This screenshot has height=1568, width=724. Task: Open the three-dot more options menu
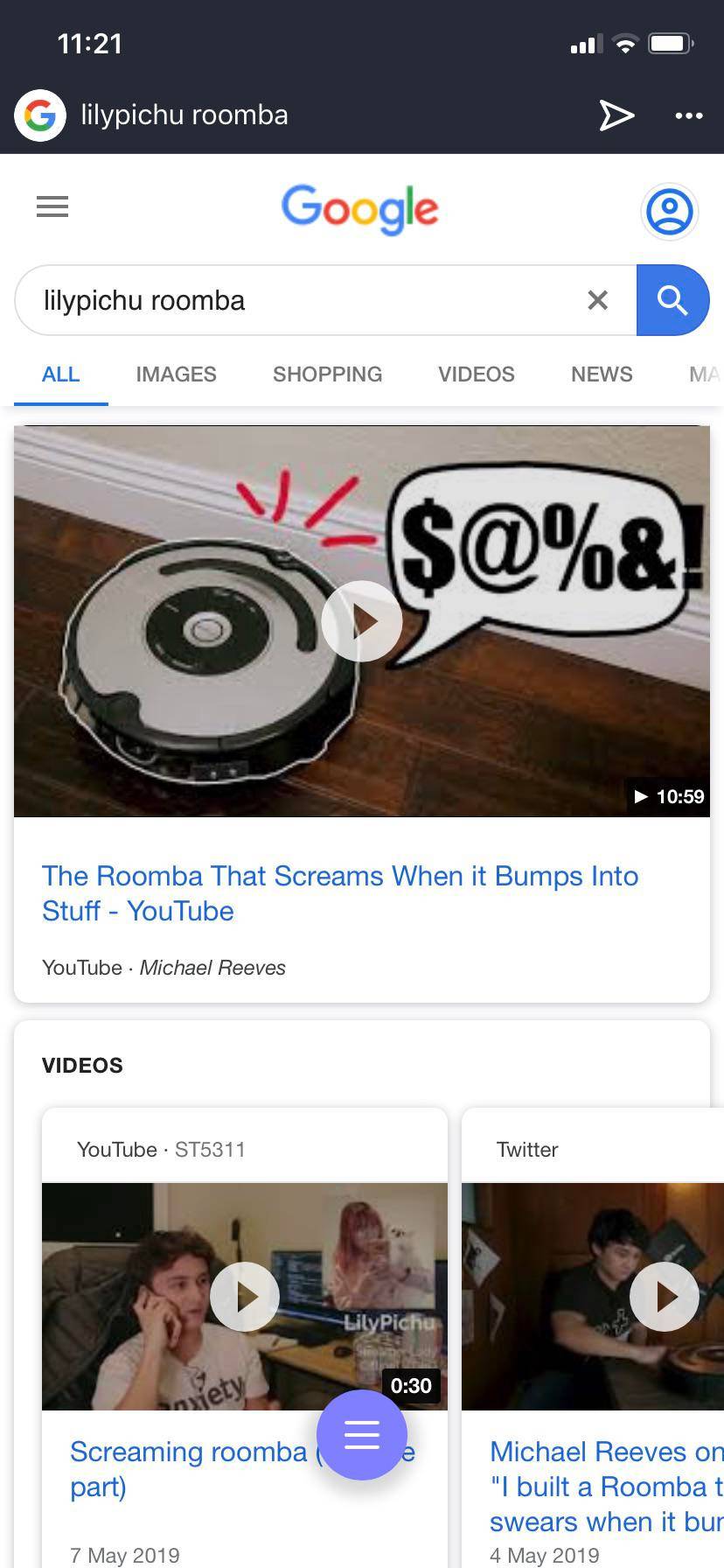(x=689, y=115)
